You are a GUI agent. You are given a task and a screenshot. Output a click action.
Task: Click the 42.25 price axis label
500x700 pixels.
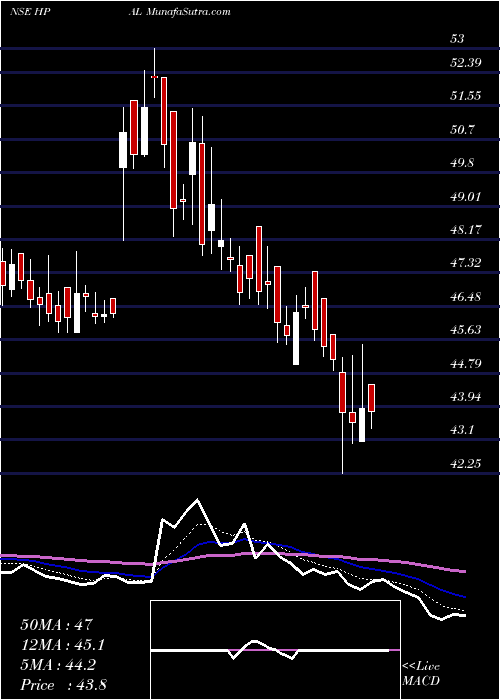465,463
